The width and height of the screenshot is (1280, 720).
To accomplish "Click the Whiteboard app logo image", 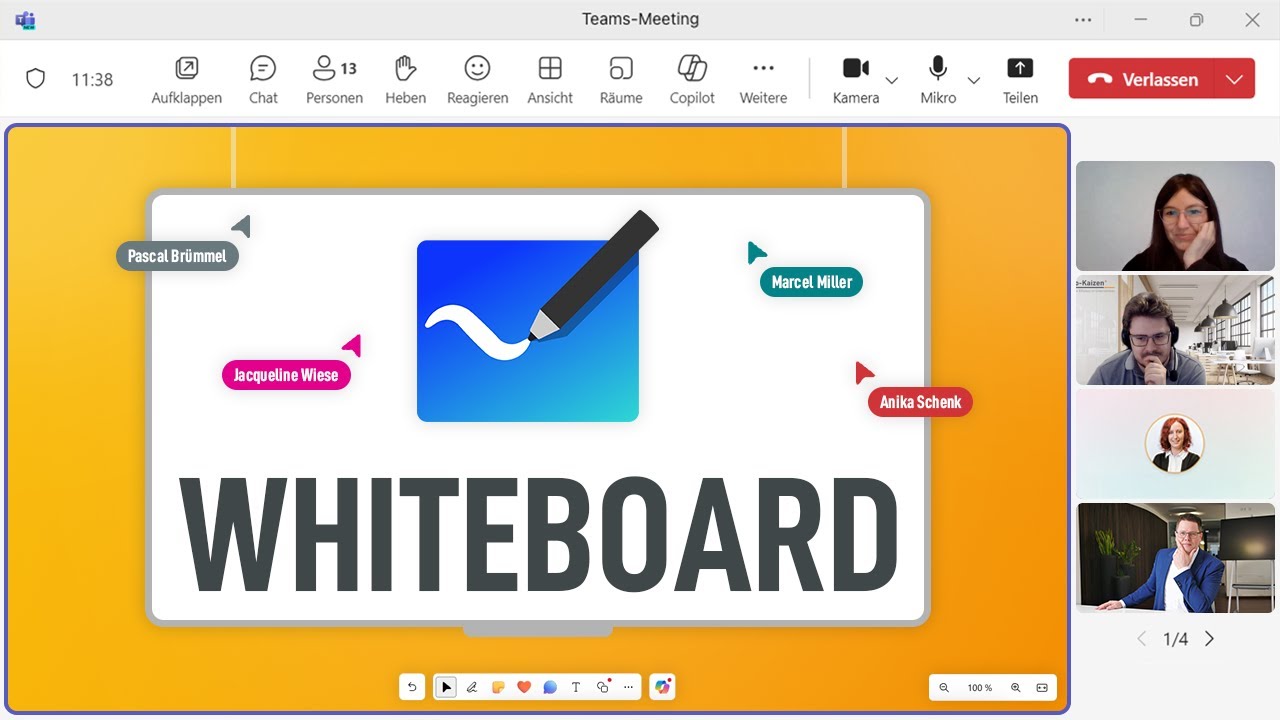I will point(537,316).
